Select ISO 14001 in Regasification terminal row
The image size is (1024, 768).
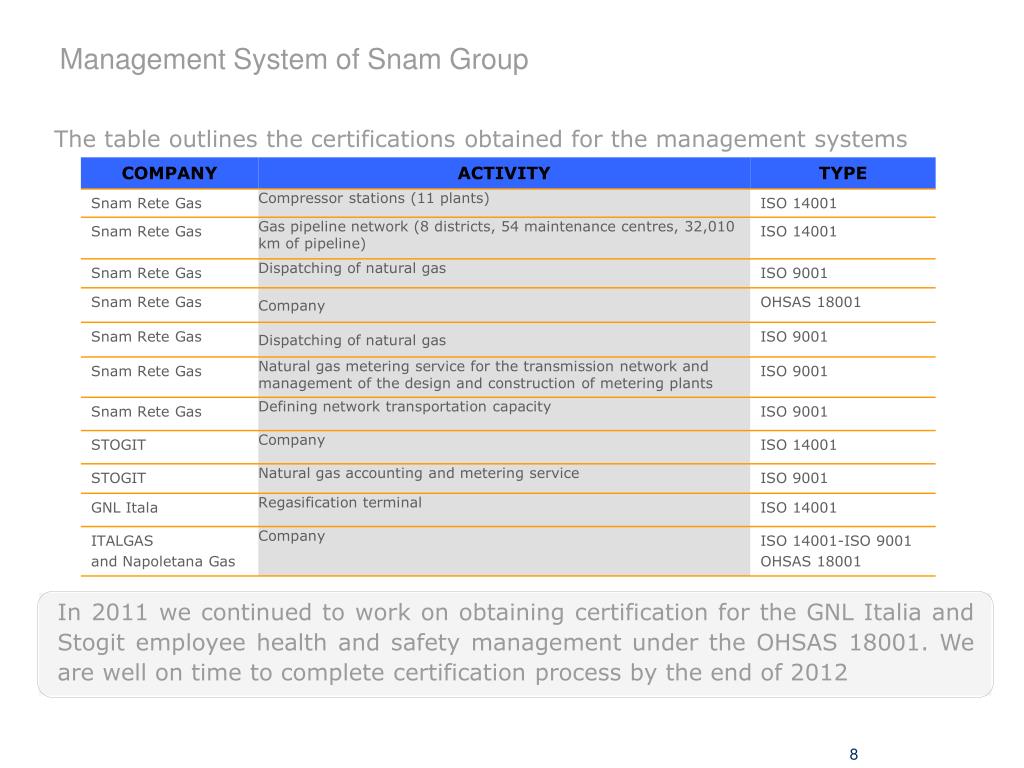tap(798, 508)
